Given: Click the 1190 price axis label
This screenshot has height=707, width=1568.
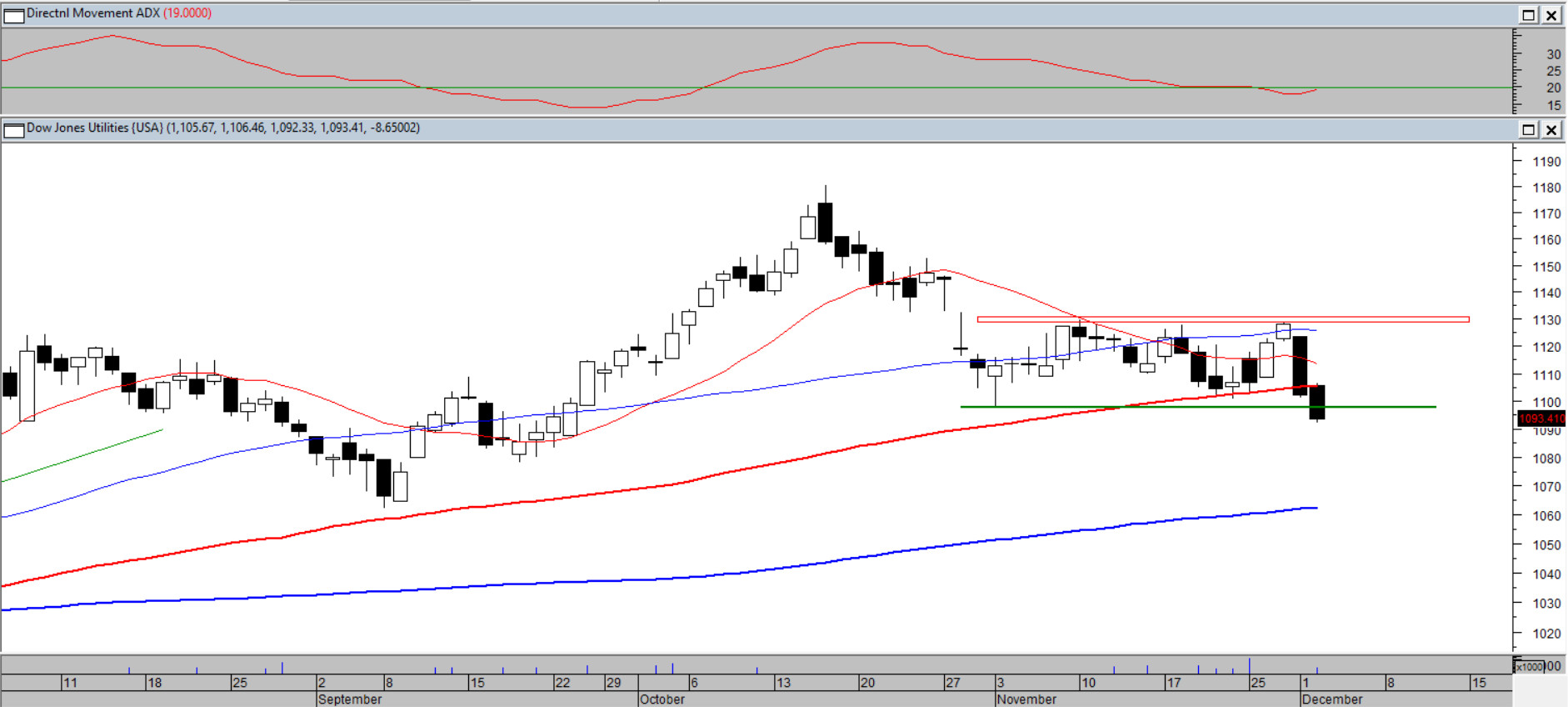Looking at the screenshot, I should [x=1546, y=162].
